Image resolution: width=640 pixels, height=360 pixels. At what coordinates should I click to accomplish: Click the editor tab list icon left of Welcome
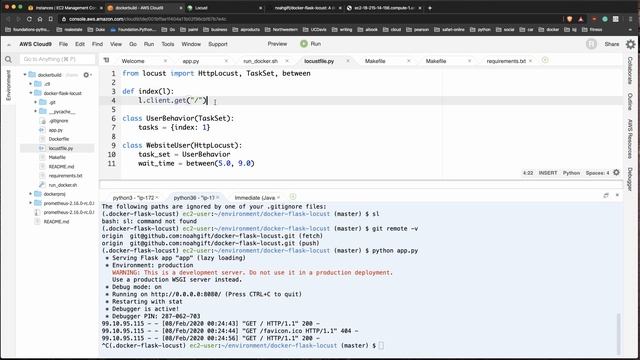click(x=107, y=60)
